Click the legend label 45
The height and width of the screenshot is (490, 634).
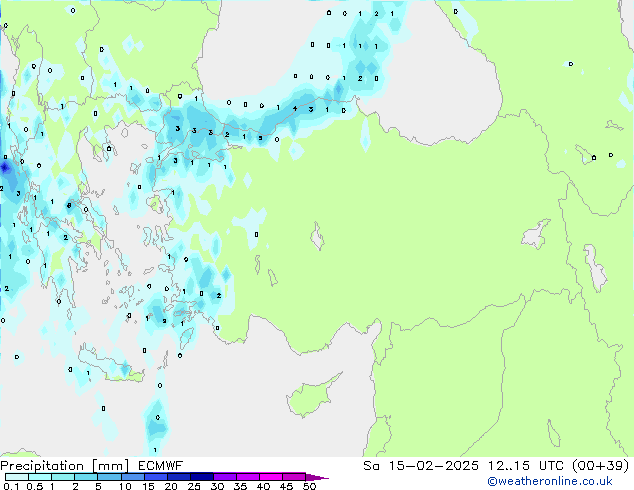286,486
